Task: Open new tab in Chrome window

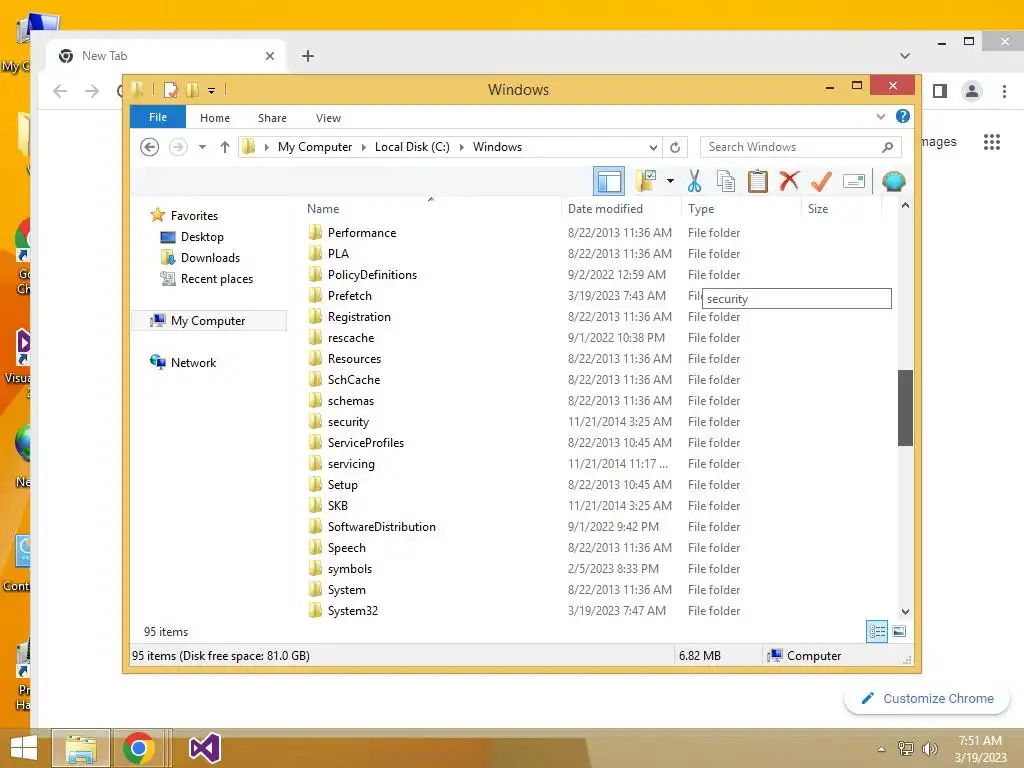Action: tap(308, 56)
